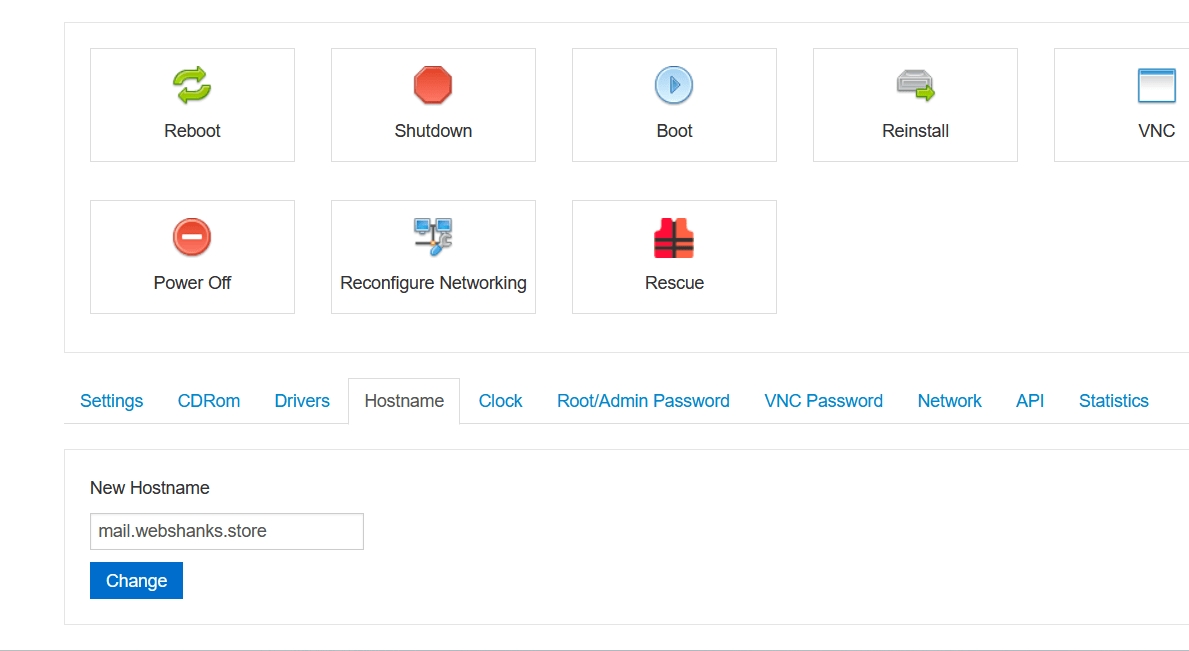
Task: Switch to the API tab
Action: point(1030,401)
